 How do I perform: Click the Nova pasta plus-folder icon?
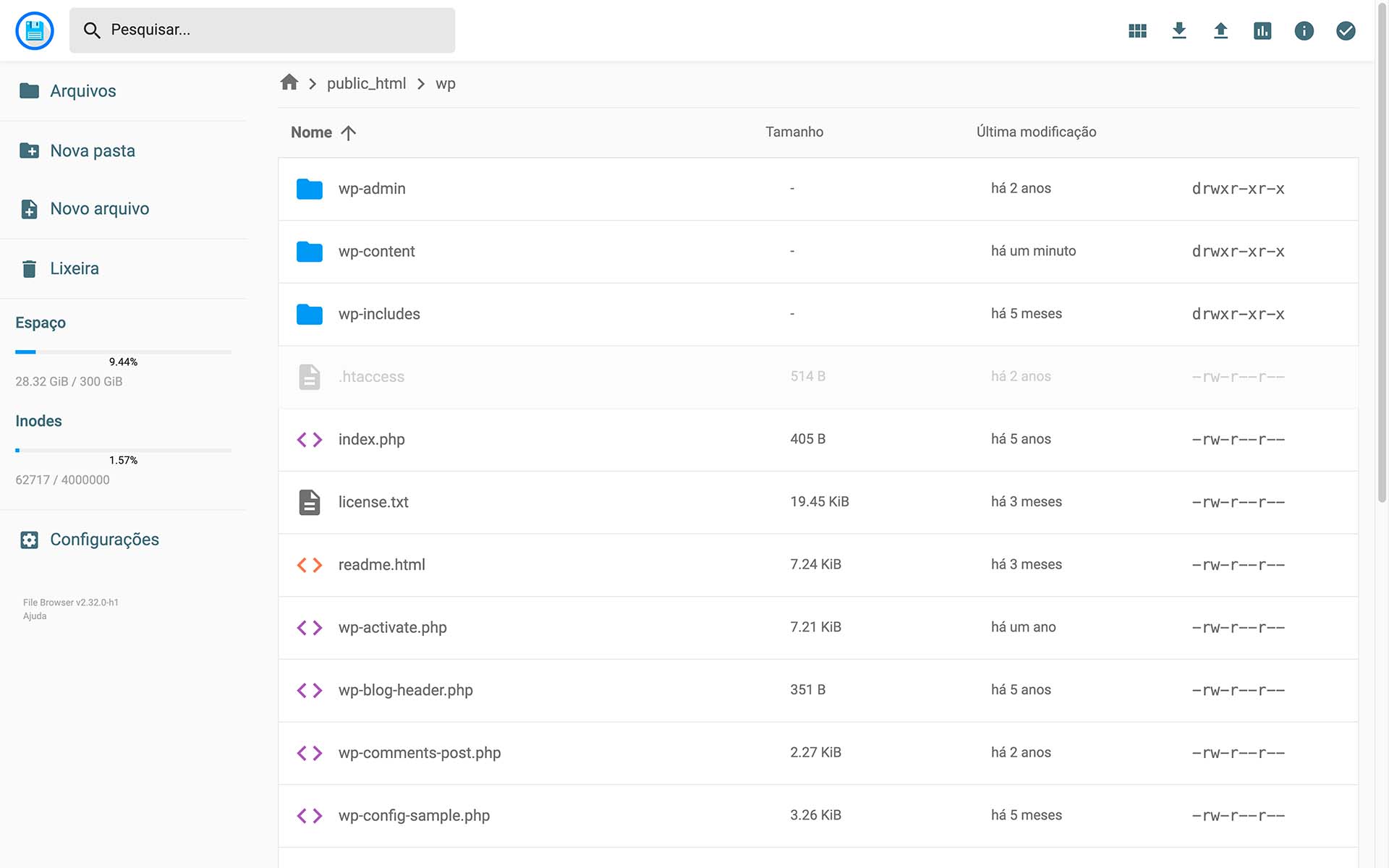tap(29, 150)
